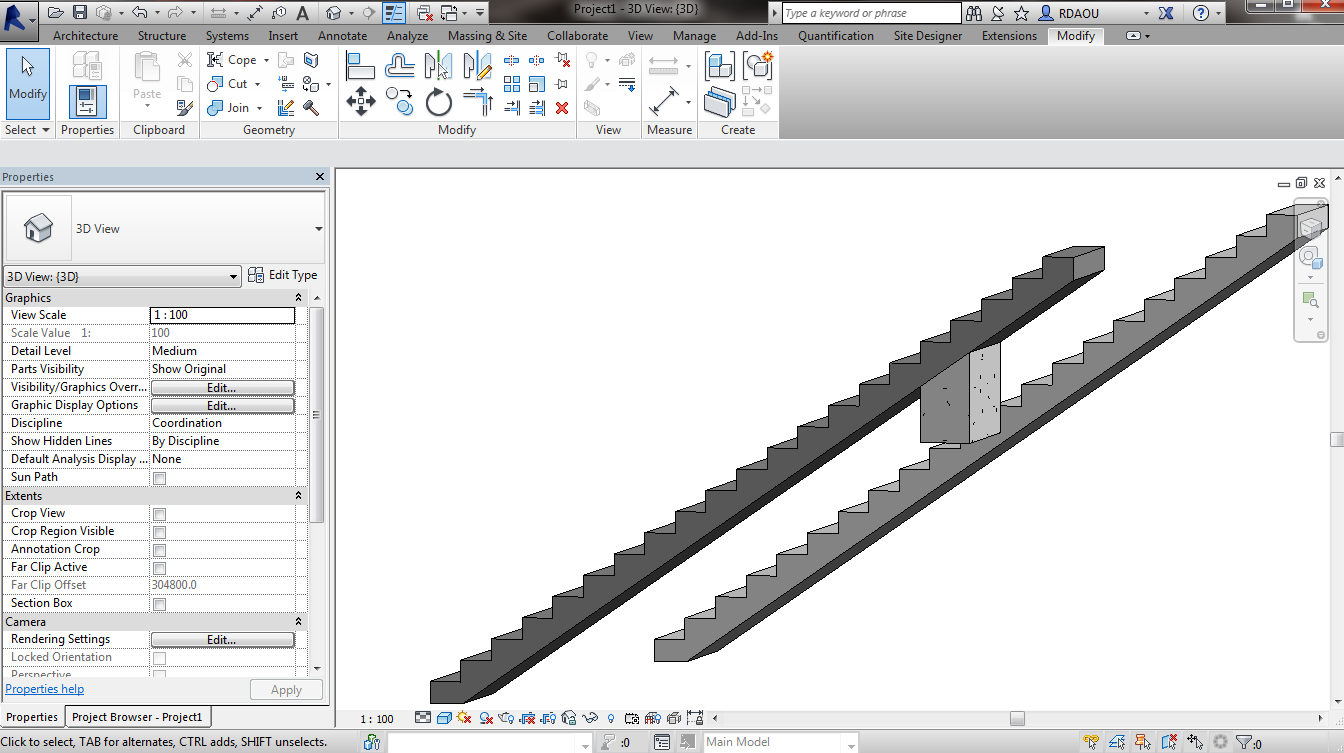Click the Aligned Dimension measure tool
The image size is (1344, 753).
(x=662, y=102)
